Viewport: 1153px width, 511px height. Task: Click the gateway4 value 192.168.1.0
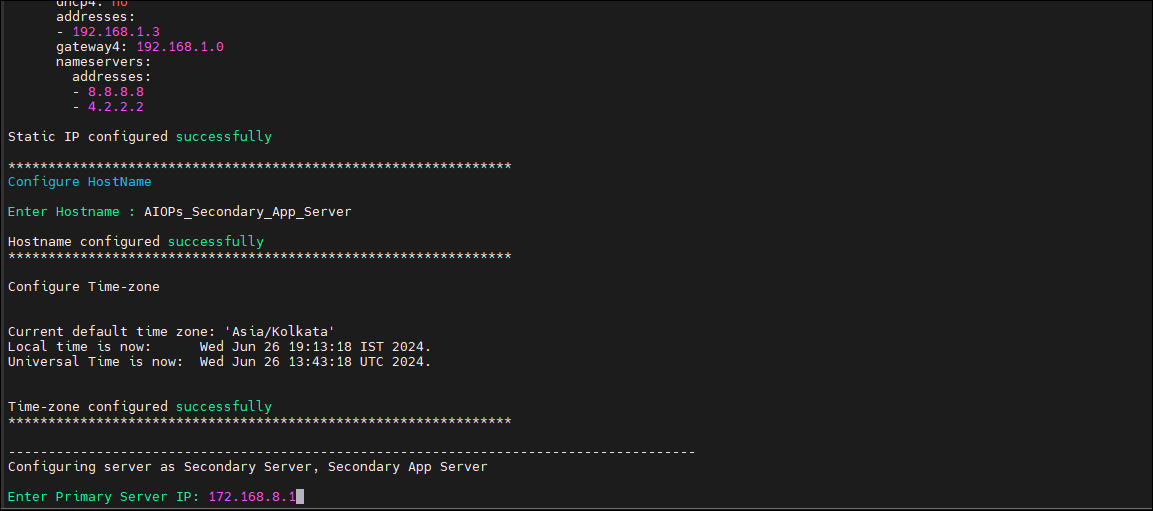point(180,47)
